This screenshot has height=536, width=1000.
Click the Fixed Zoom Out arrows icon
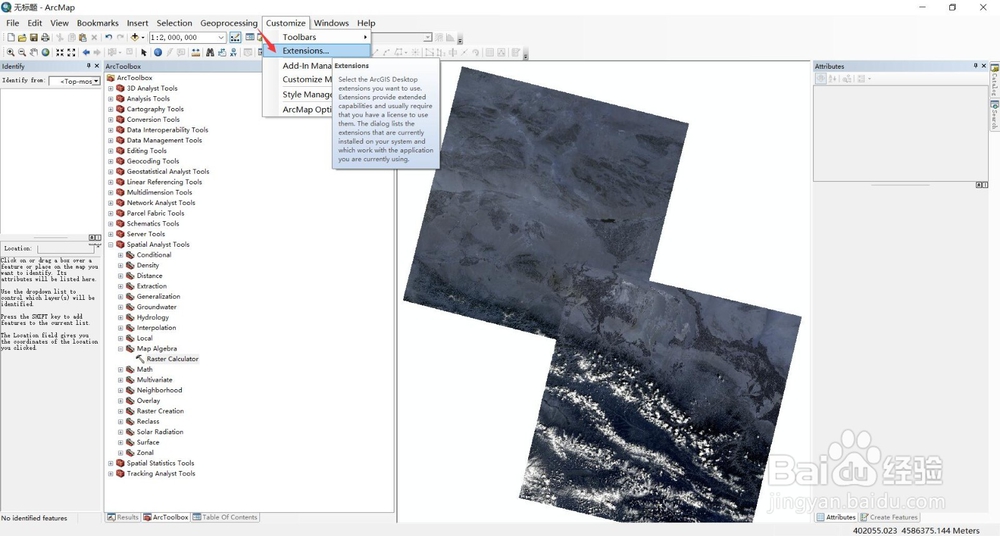[71, 52]
